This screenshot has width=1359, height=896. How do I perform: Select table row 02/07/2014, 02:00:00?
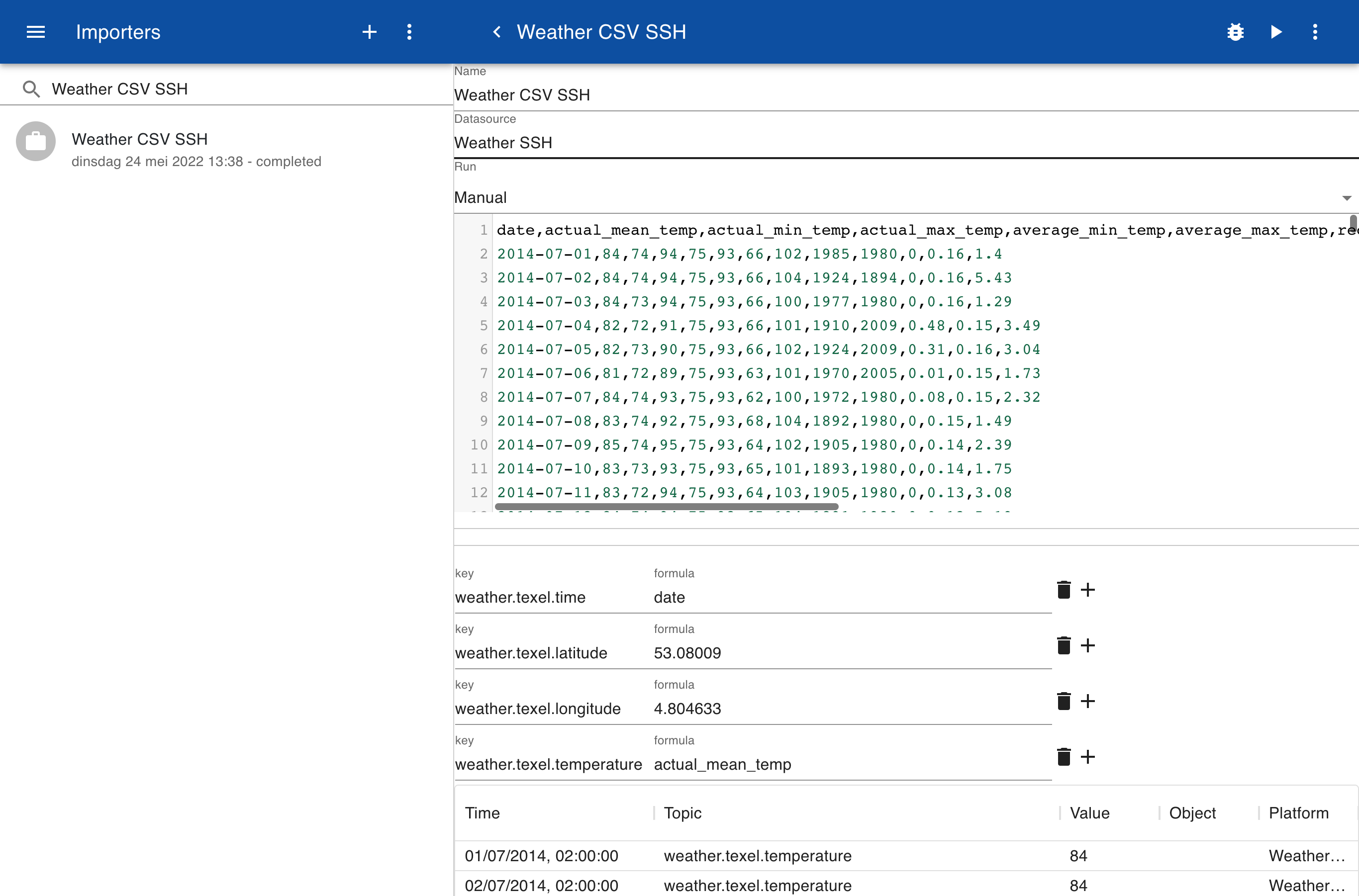point(906,885)
